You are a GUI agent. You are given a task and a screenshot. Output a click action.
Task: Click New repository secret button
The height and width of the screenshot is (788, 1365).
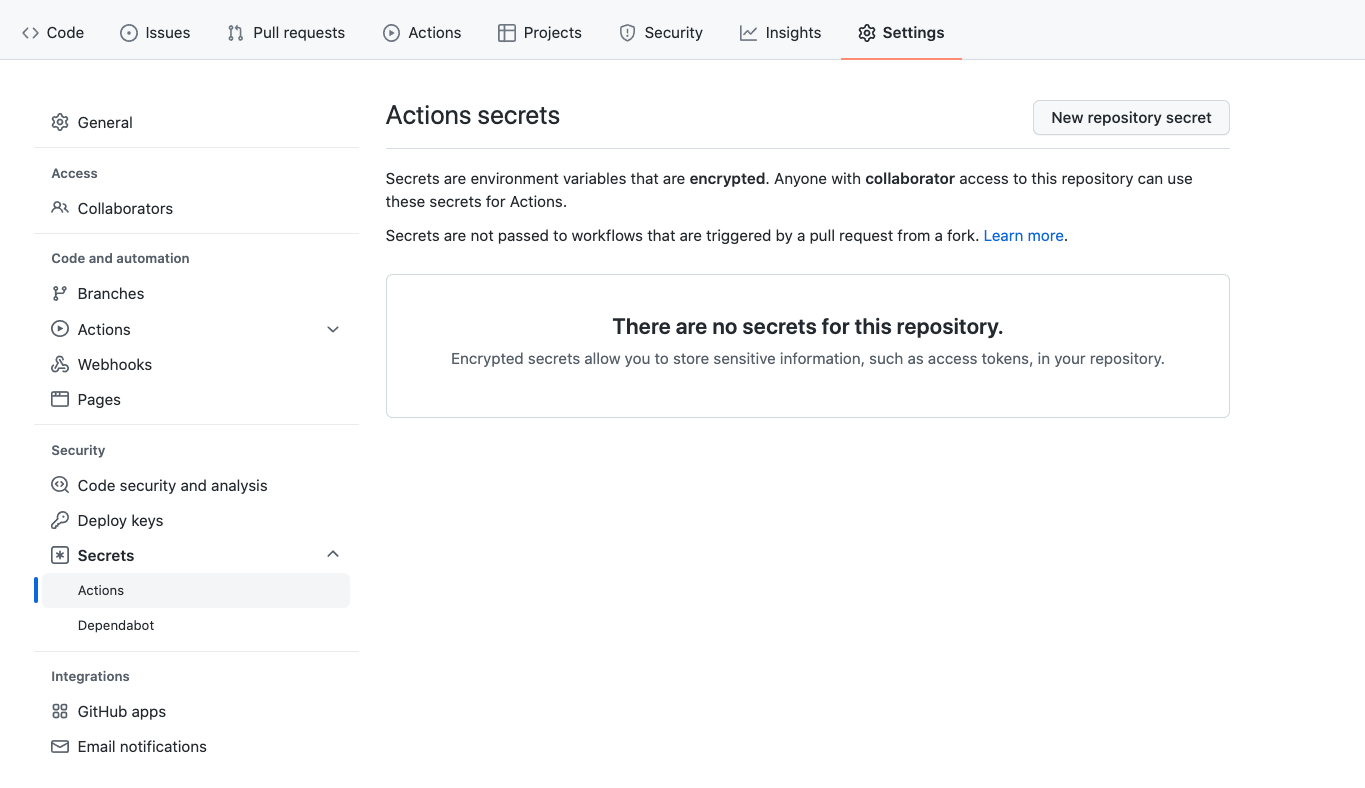pyautogui.click(x=1131, y=117)
